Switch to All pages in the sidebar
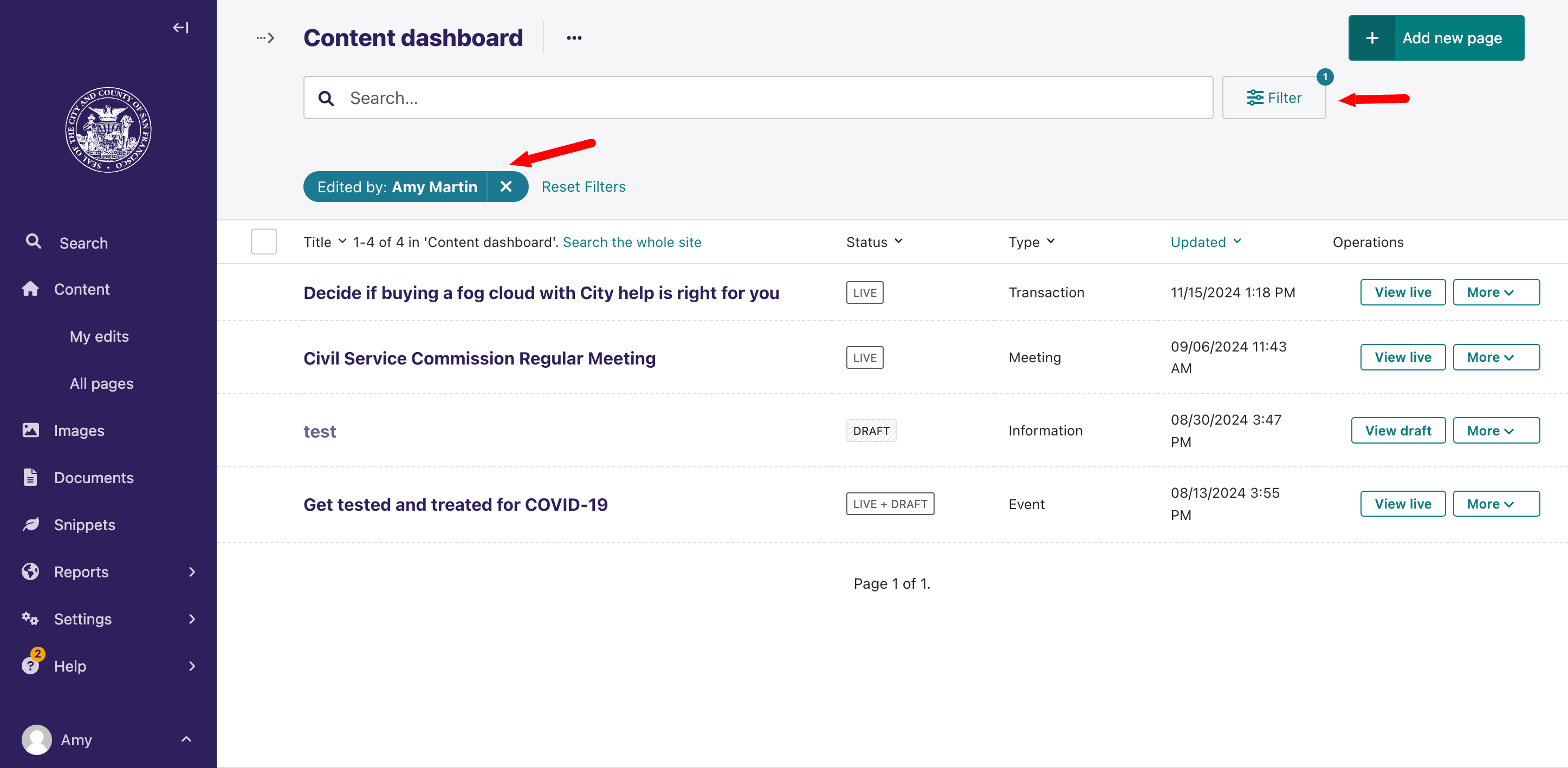 click(101, 383)
